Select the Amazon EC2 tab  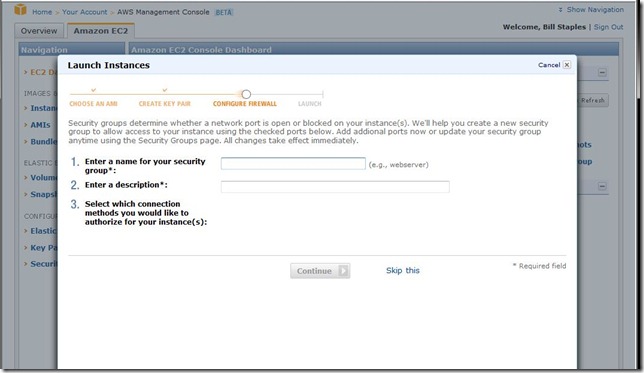point(101,31)
